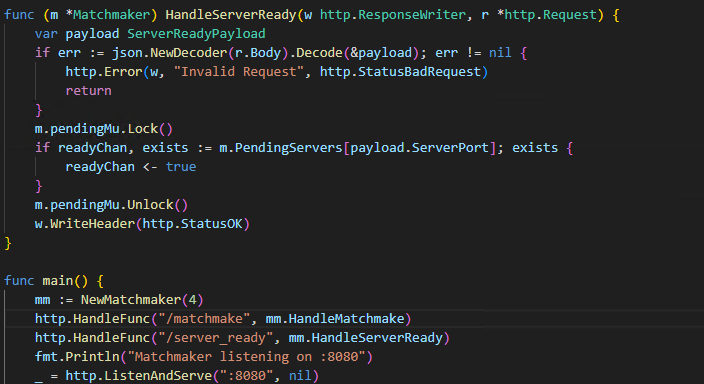The height and width of the screenshot is (384, 704).
Task: Click the HandleServerReady name in the func declaration
Action: [231, 15]
